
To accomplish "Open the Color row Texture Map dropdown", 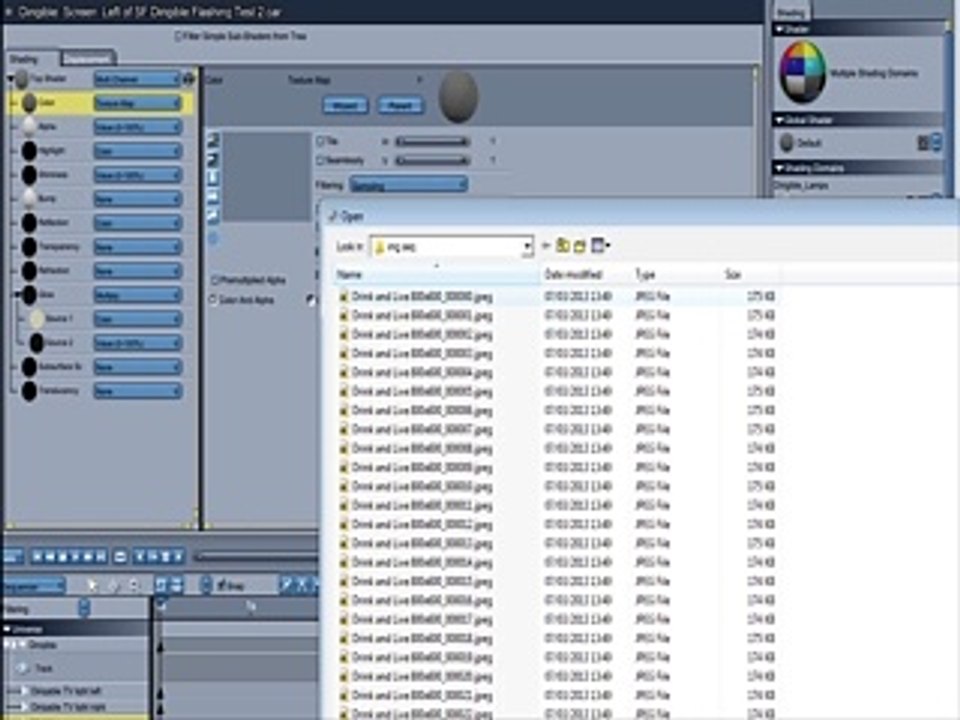I will click(x=137, y=103).
